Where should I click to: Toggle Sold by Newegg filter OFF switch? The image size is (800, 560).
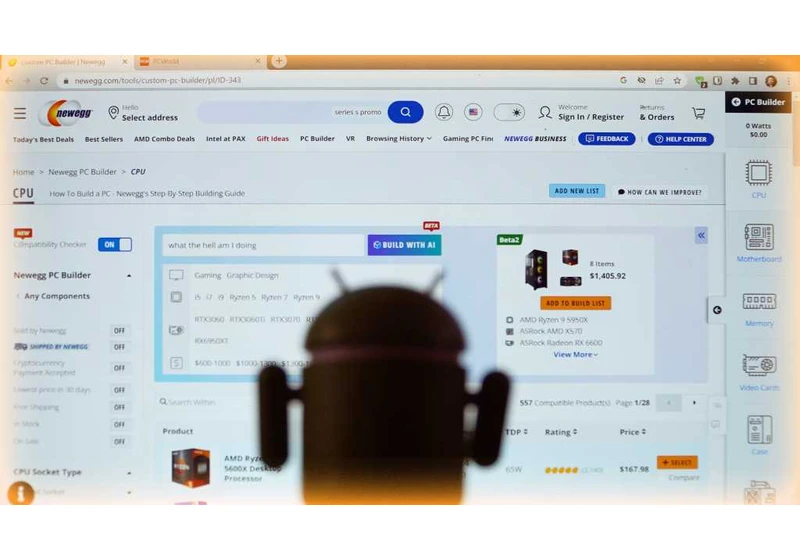pos(119,330)
